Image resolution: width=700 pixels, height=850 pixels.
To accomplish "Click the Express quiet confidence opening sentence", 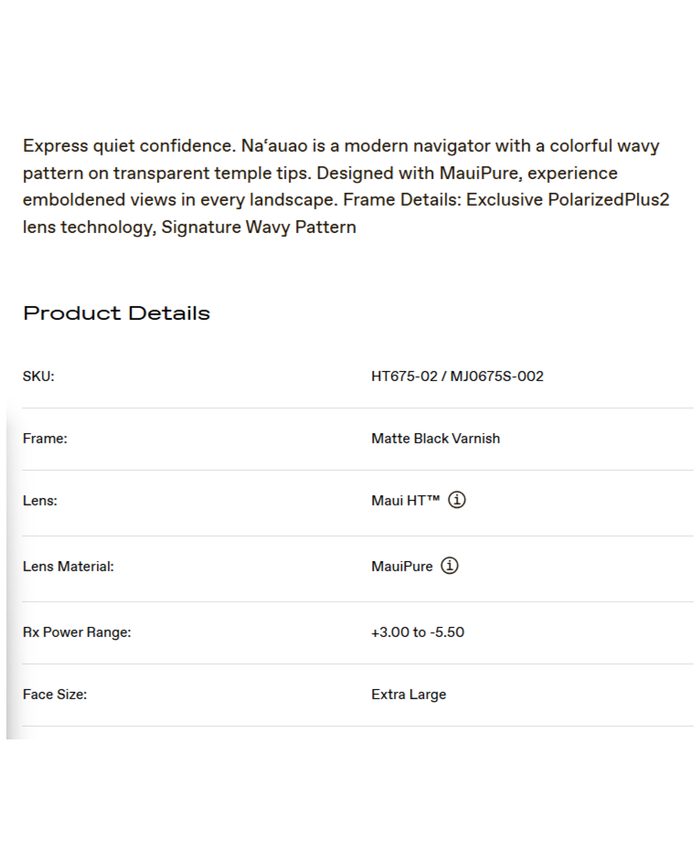I will point(128,146).
